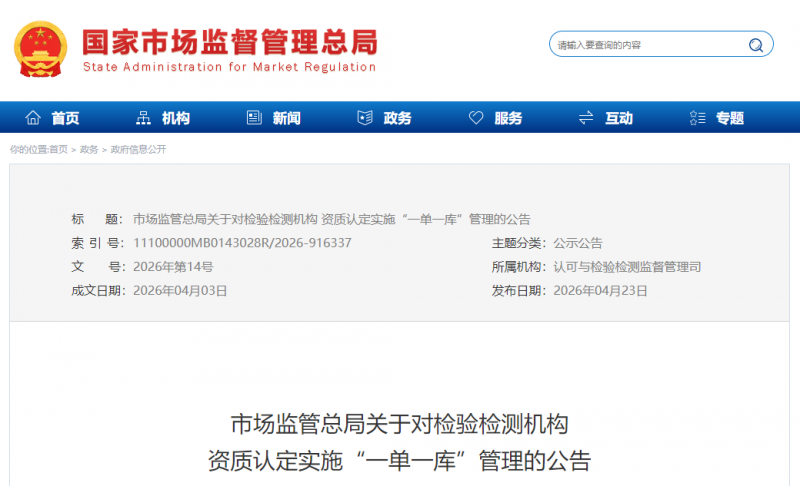Click 认可与检验检测监督管理司 under 所属机构
800x486 pixels.
627,267
